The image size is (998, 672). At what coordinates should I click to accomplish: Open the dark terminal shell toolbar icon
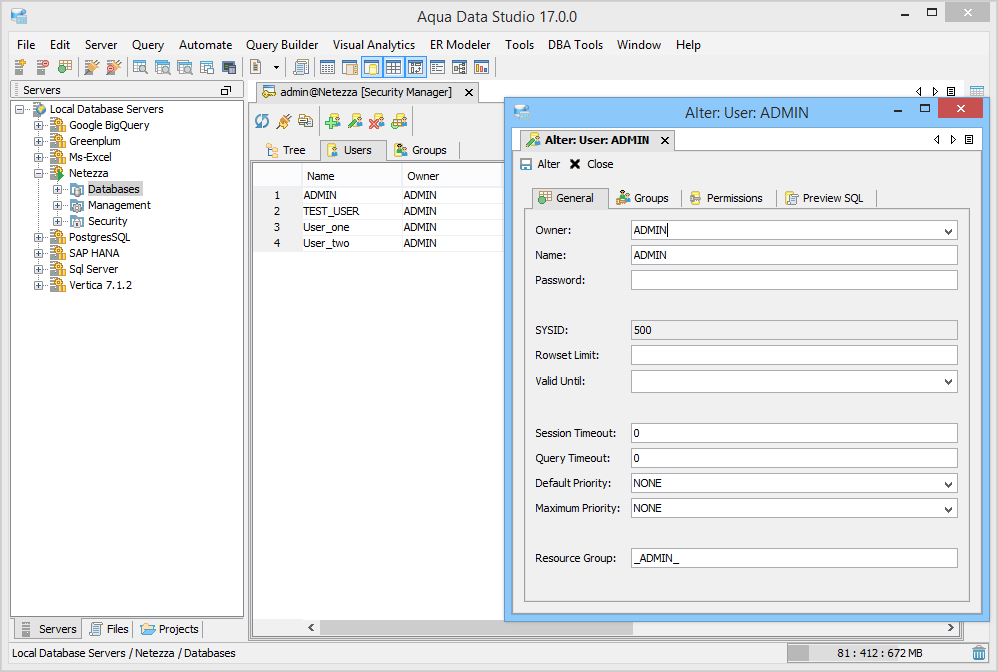point(228,67)
